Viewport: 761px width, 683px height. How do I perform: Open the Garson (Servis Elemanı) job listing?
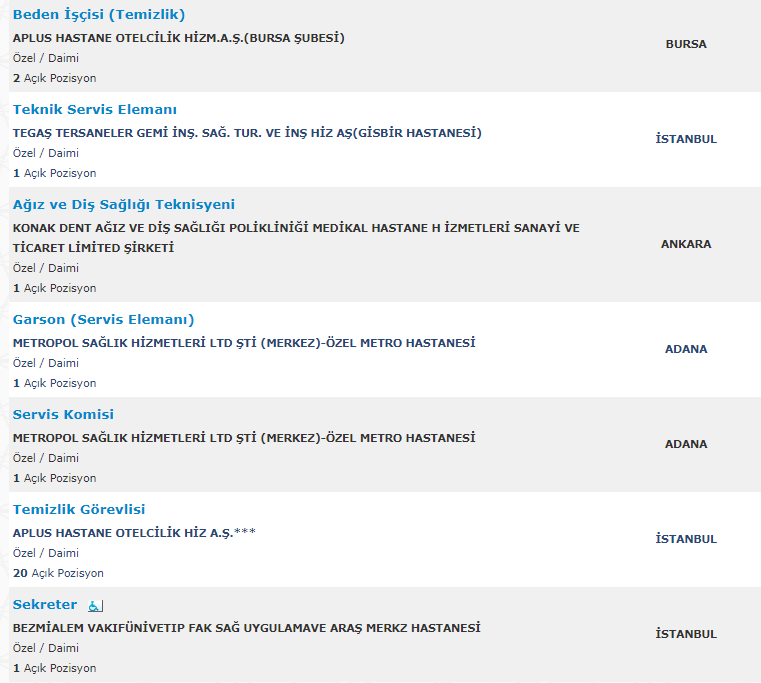point(103,319)
